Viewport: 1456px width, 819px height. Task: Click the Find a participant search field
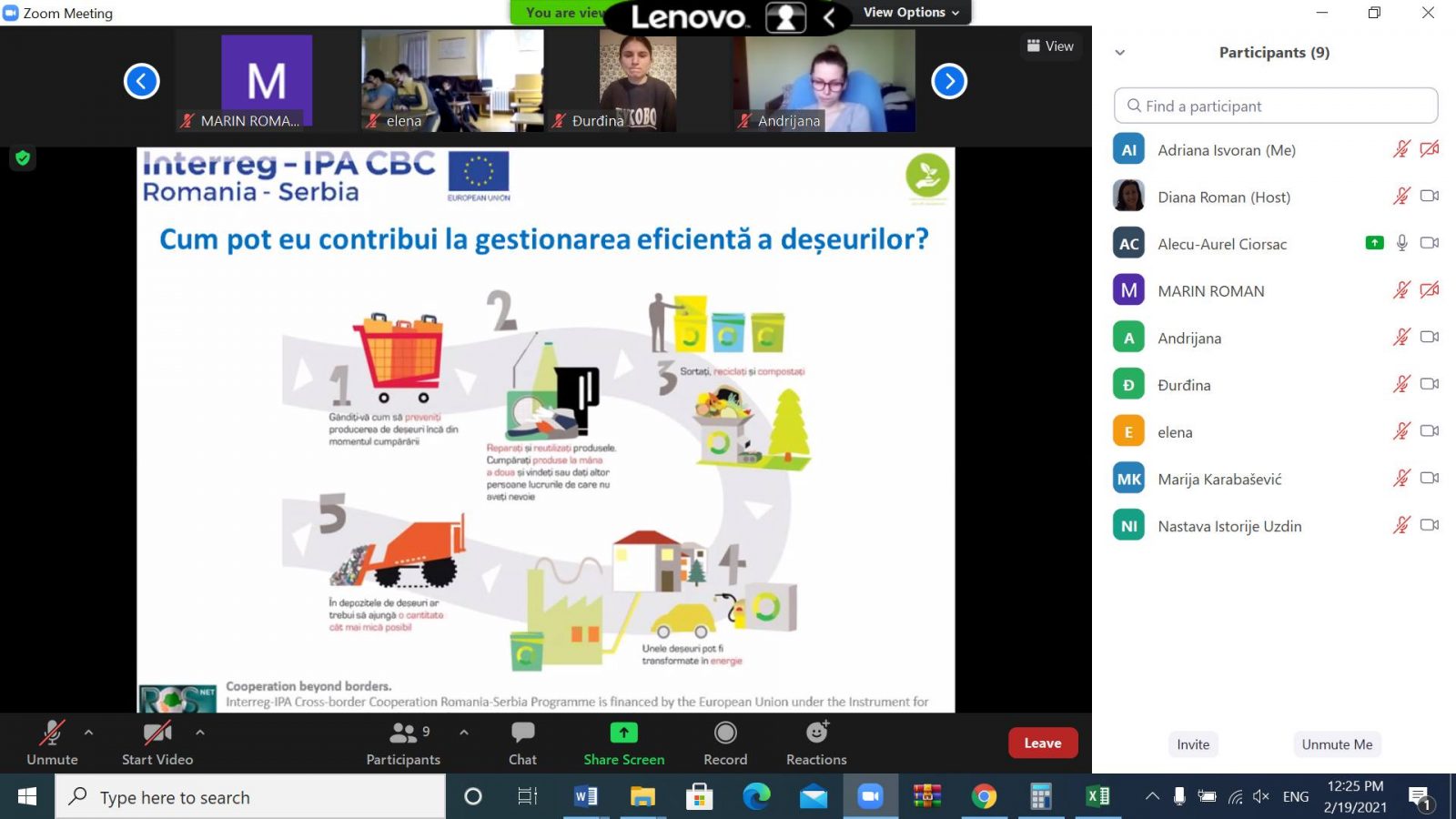click(1274, 106)
